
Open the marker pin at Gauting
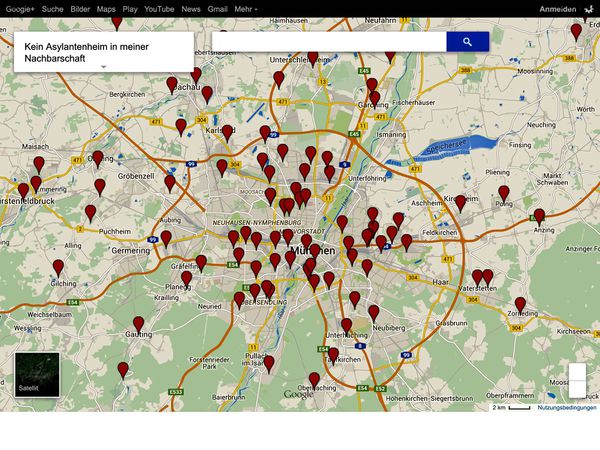[x=139, y=322]
